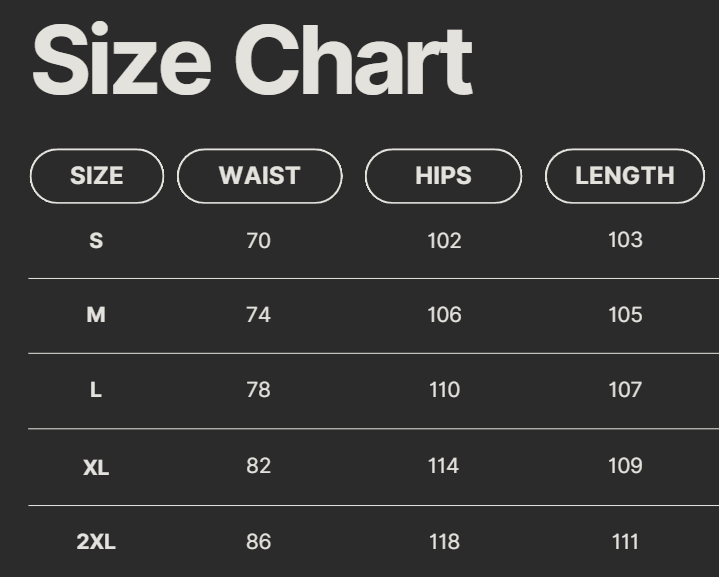The width and height of the screenshot is (719, 577).
Task: Click the SIZE header pill
Action: point(97,176)
